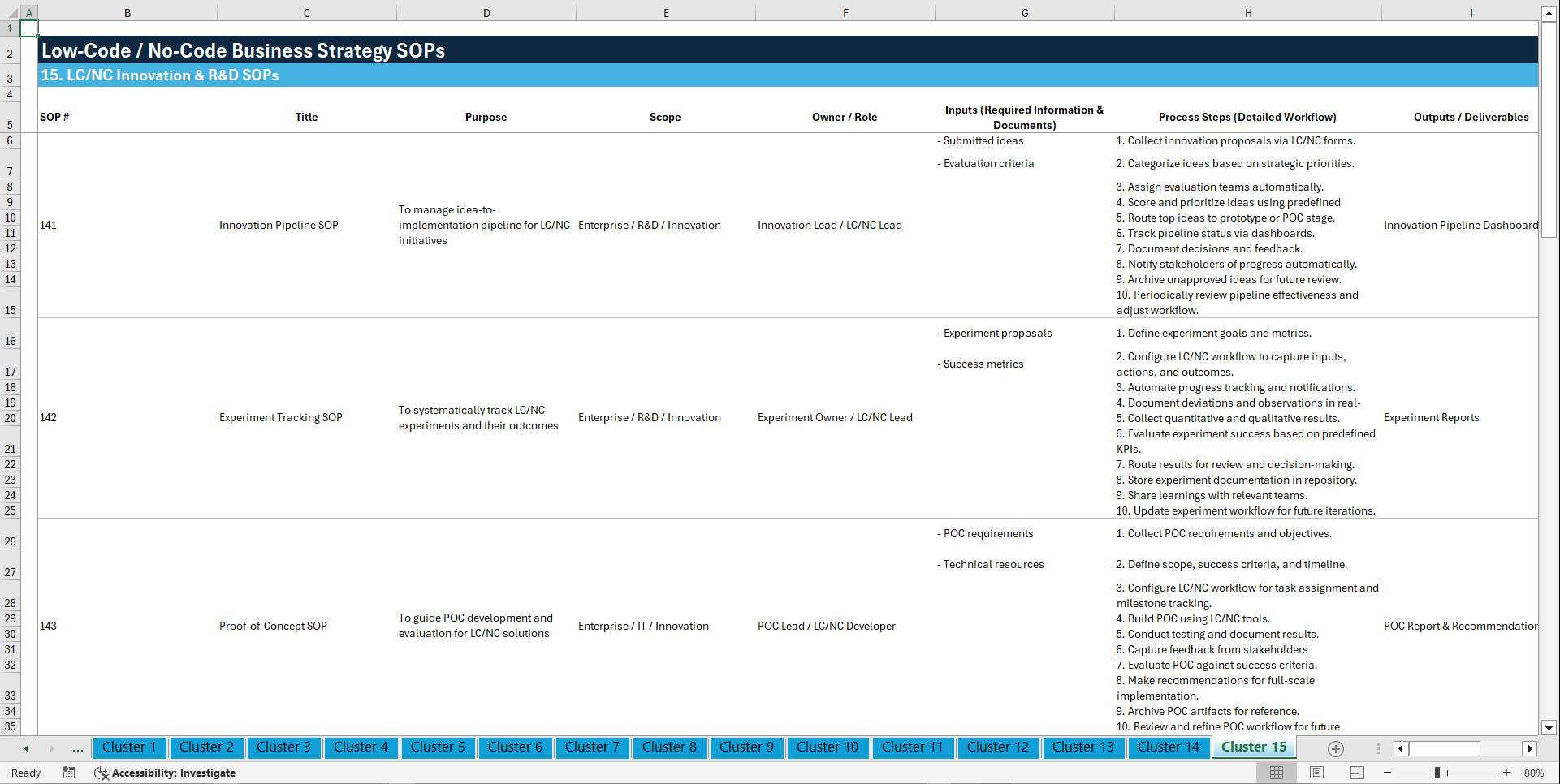The image size is (1560, 784).
Task: Switch to Normal view in the status bar
Action: click(1276, 773)
